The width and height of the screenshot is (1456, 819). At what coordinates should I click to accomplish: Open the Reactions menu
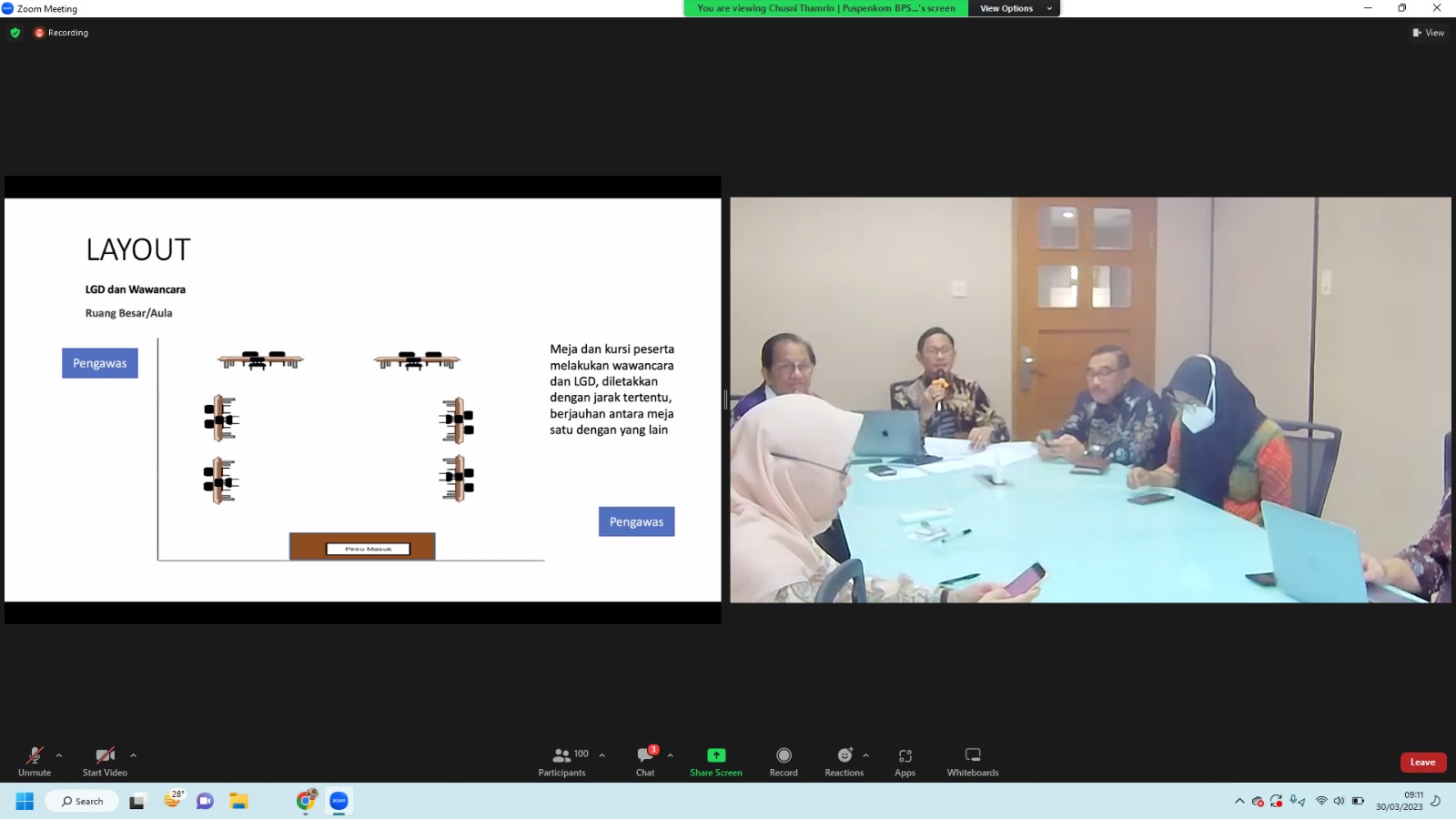pos(844,761)
